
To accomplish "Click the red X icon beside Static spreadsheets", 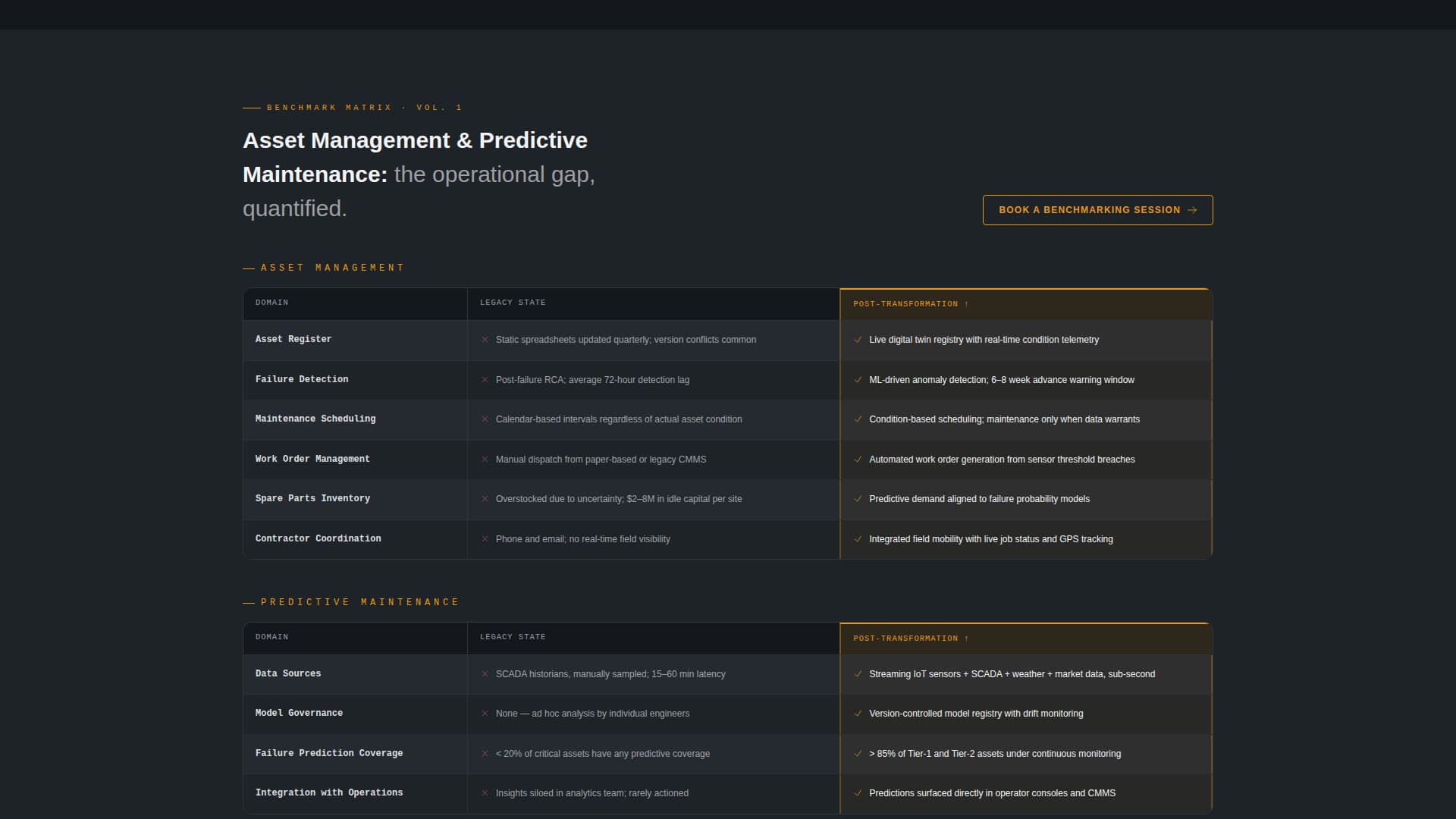I will pos(485,340).
